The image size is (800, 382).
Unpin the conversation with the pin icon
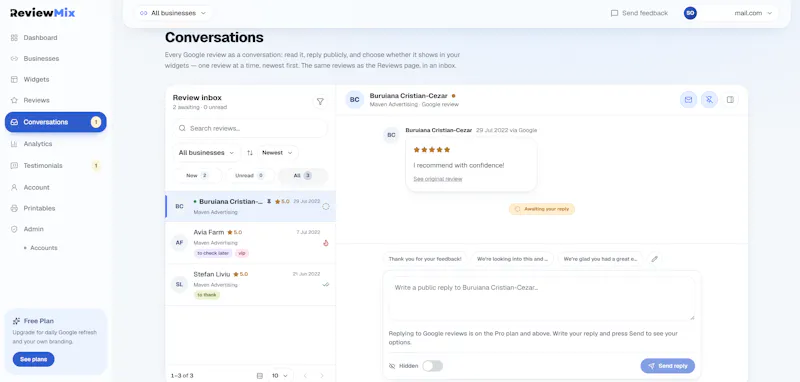coord(709,100)
